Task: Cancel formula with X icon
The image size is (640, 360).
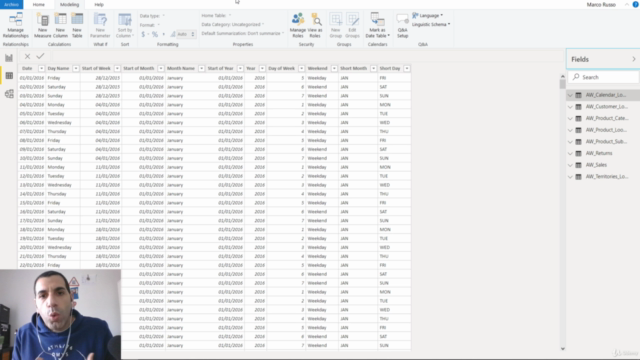Action: (x=27, y=56)
